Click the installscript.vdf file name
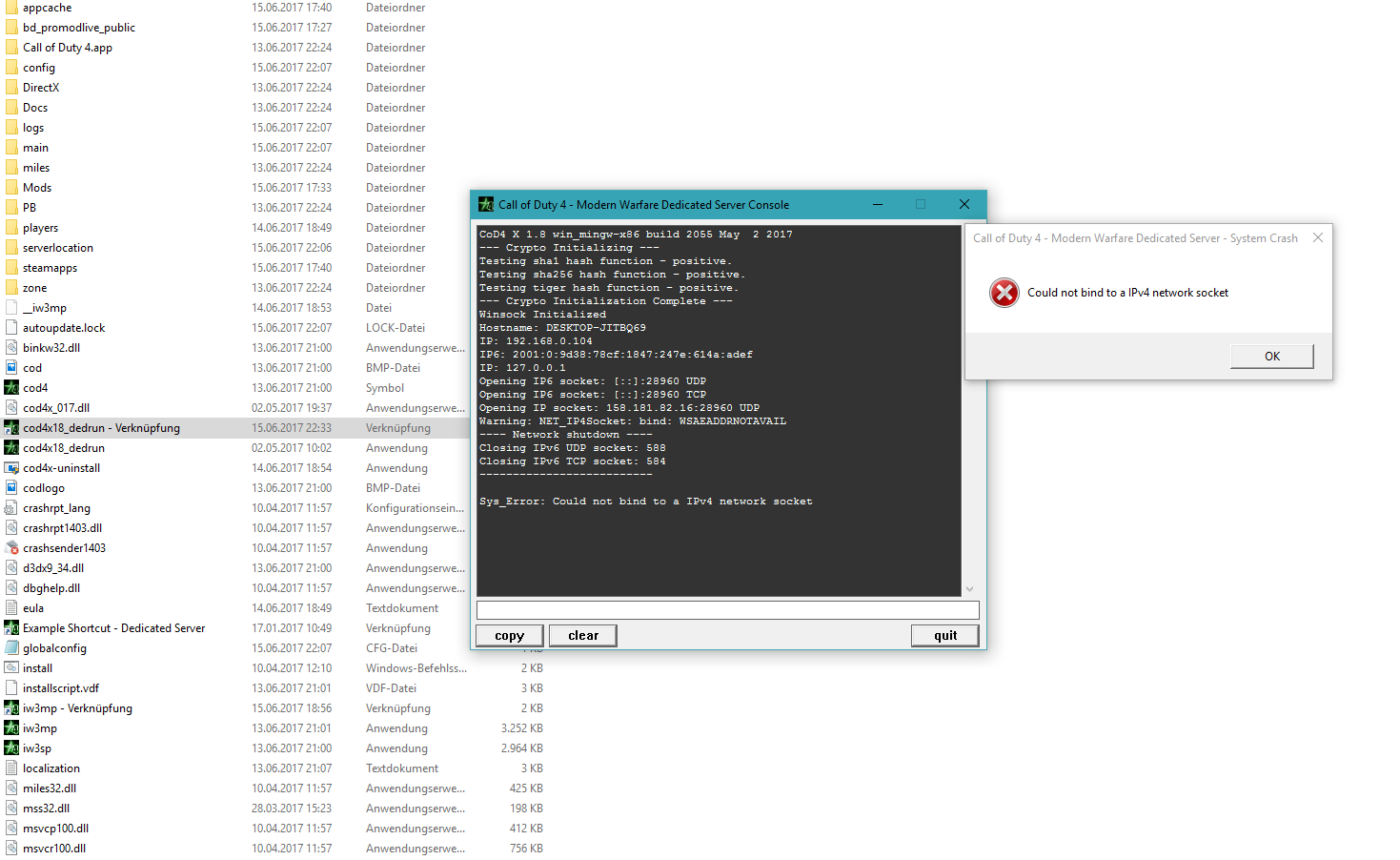 click(61, 688)
